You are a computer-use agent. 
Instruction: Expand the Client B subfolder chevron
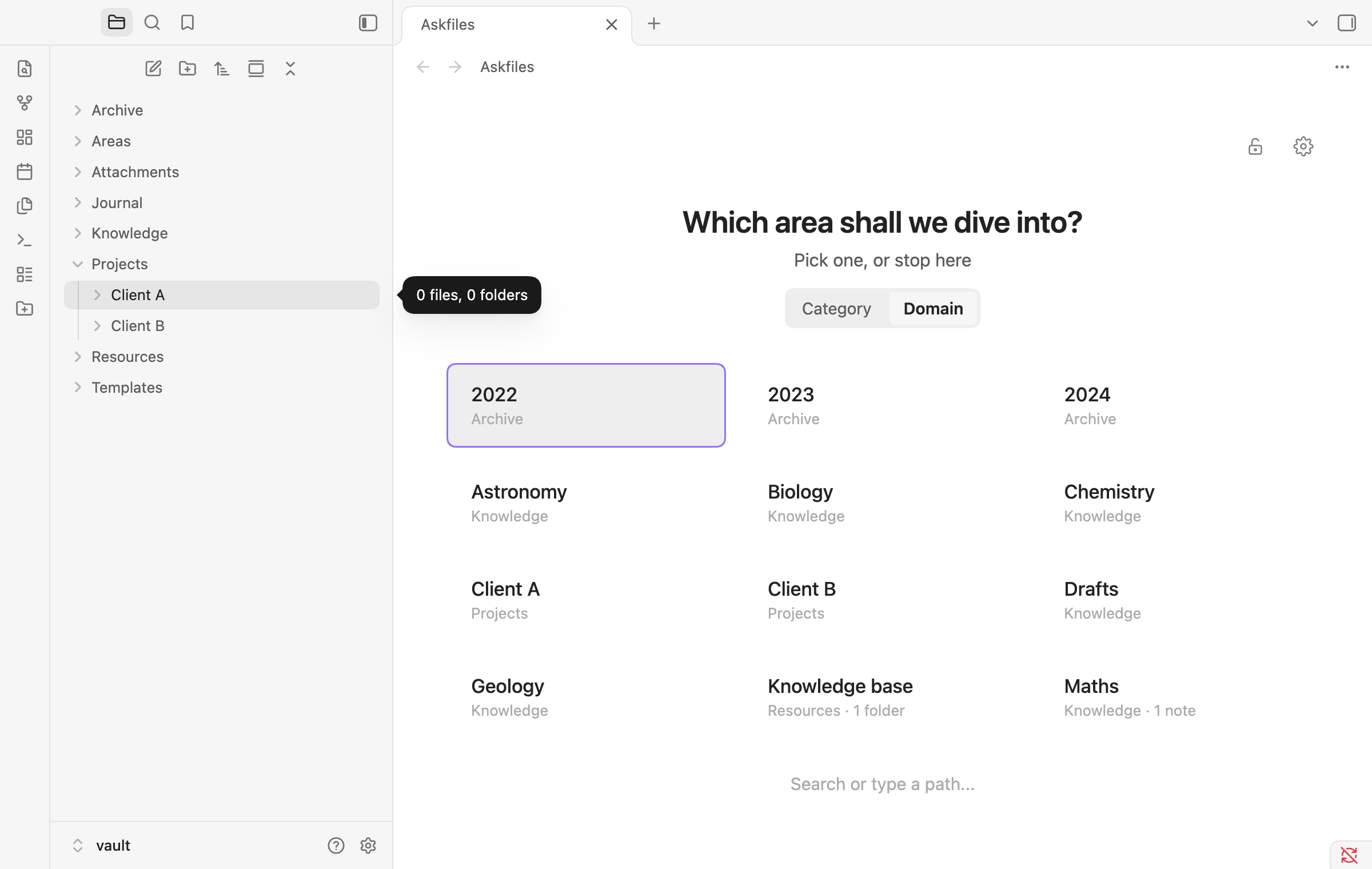[97, 326]
